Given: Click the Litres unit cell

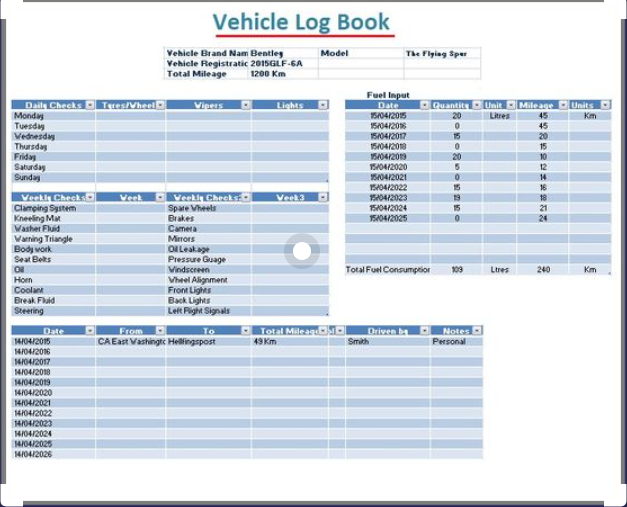Looking at the screenshot, I should pyautogui.click(x=499, y=116).
